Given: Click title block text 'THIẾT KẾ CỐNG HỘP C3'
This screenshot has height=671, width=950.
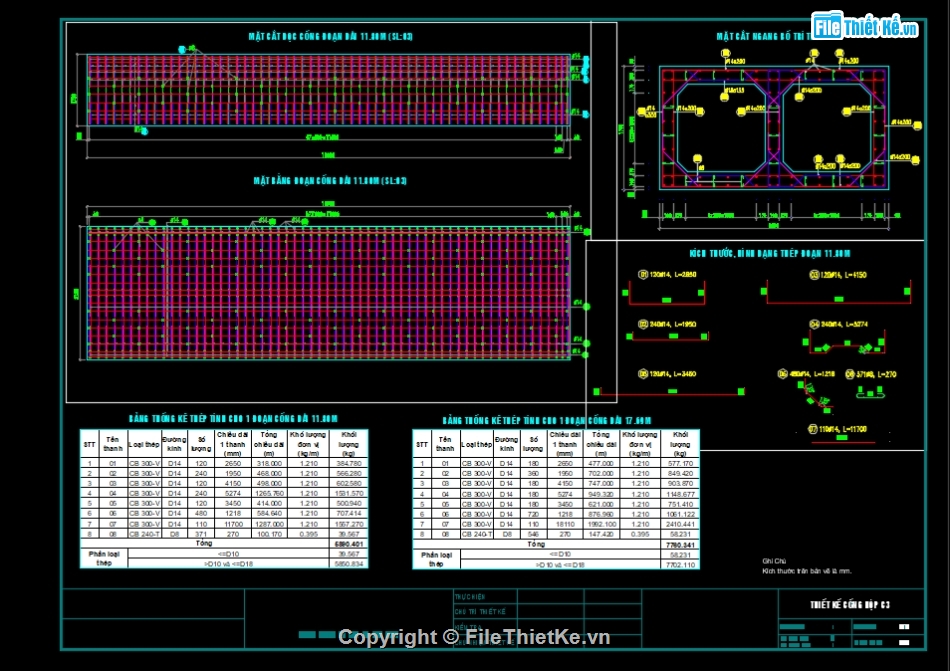Looking at the screenshot, I should tap(851, 604).
